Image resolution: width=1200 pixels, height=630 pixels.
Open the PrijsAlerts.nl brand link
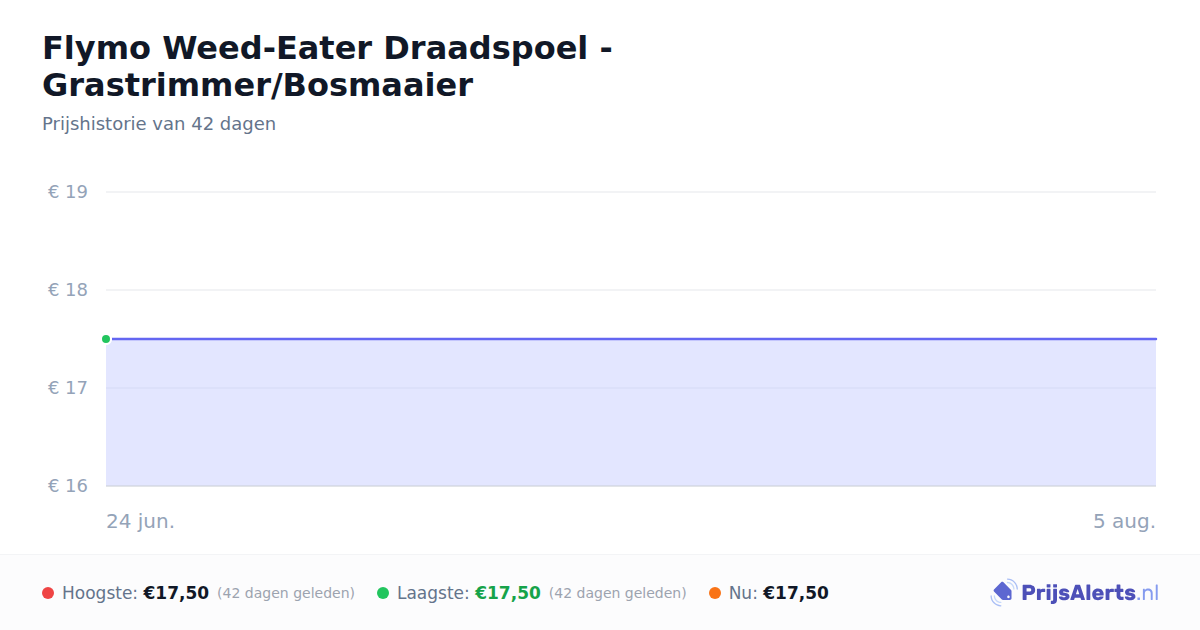click(x=1074, y=593)
